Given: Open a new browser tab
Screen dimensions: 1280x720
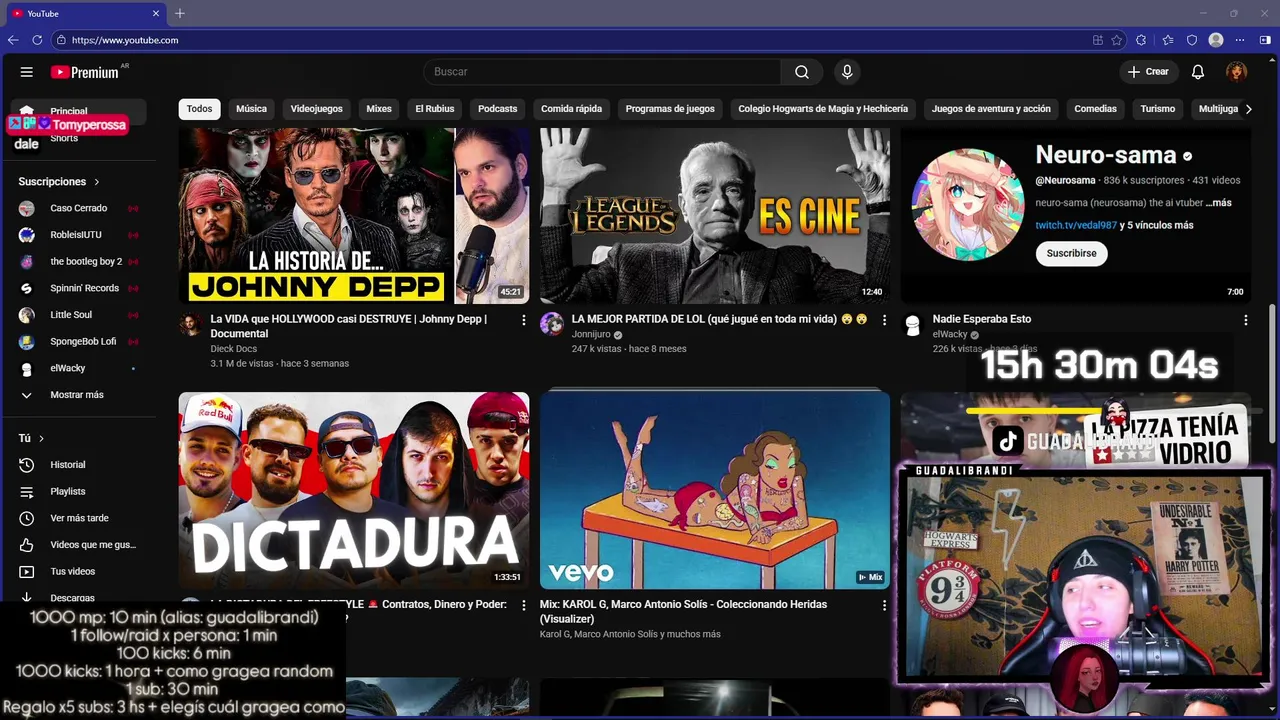Looking at the screenshot, I should tap(180, 13).
